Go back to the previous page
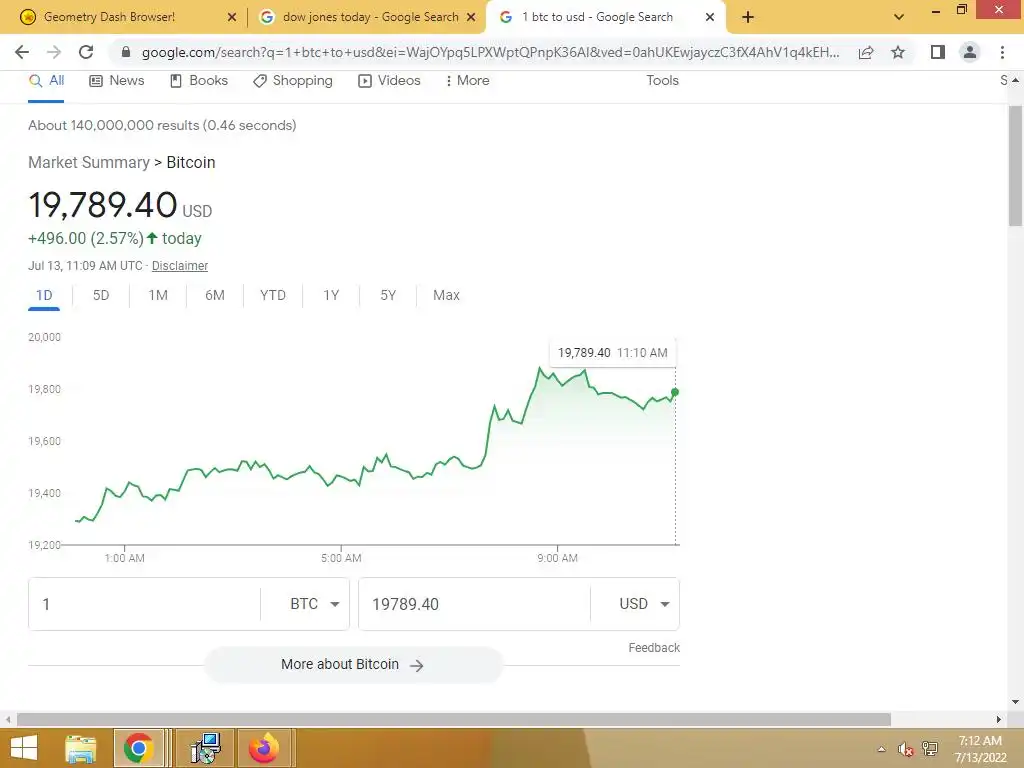The image size is (1024, 768). [x=22, y=52]
